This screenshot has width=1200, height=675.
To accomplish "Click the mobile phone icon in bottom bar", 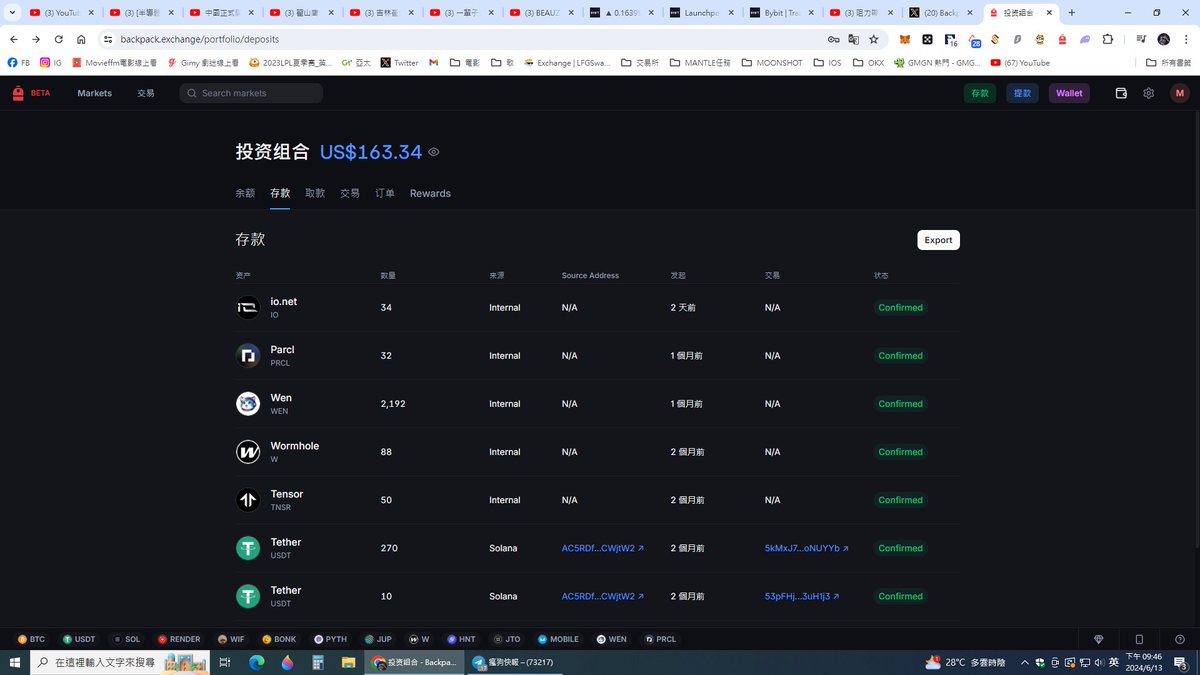I will point(1139,639).
